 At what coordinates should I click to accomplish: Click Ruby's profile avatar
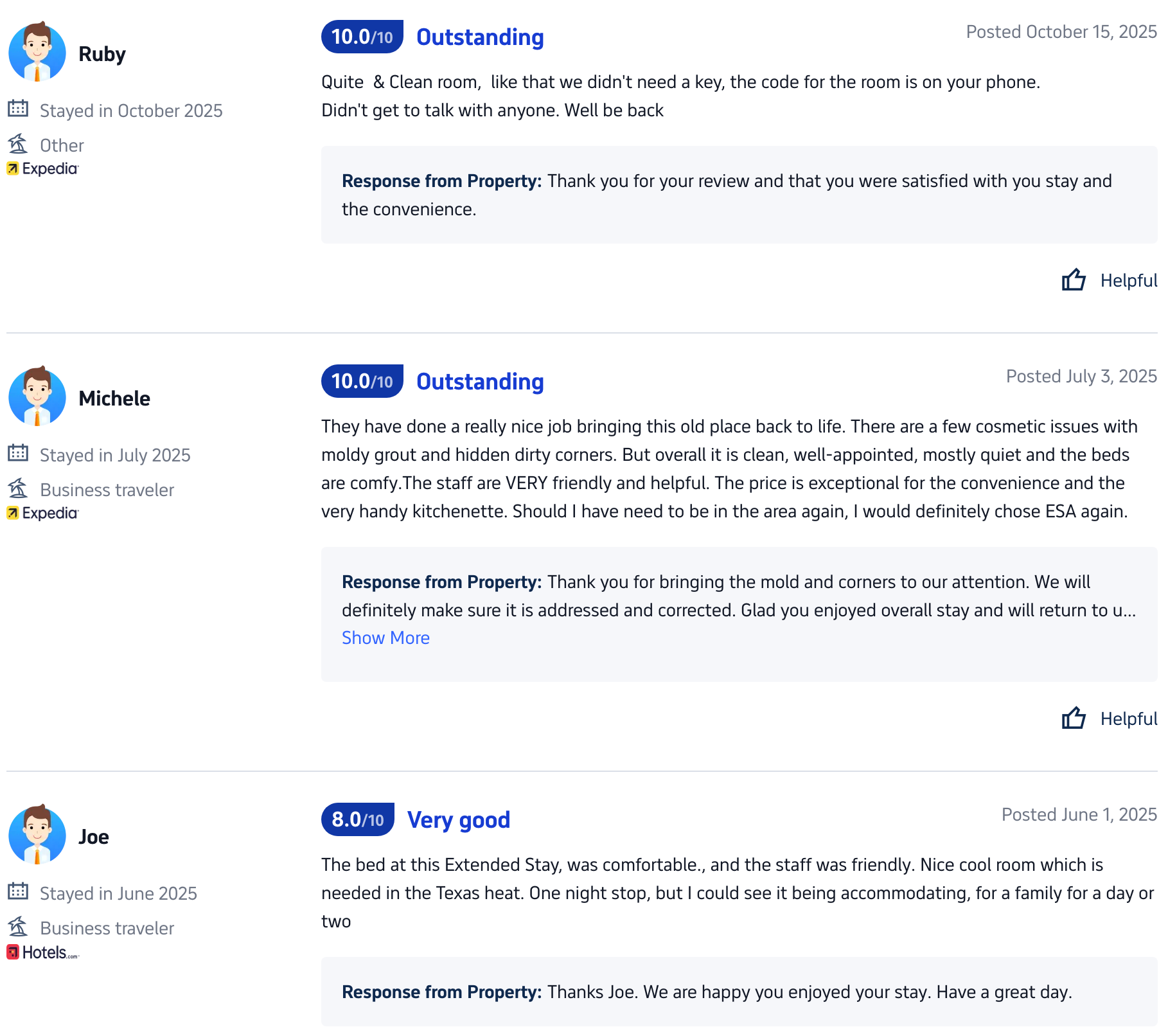tap(37, 53)
